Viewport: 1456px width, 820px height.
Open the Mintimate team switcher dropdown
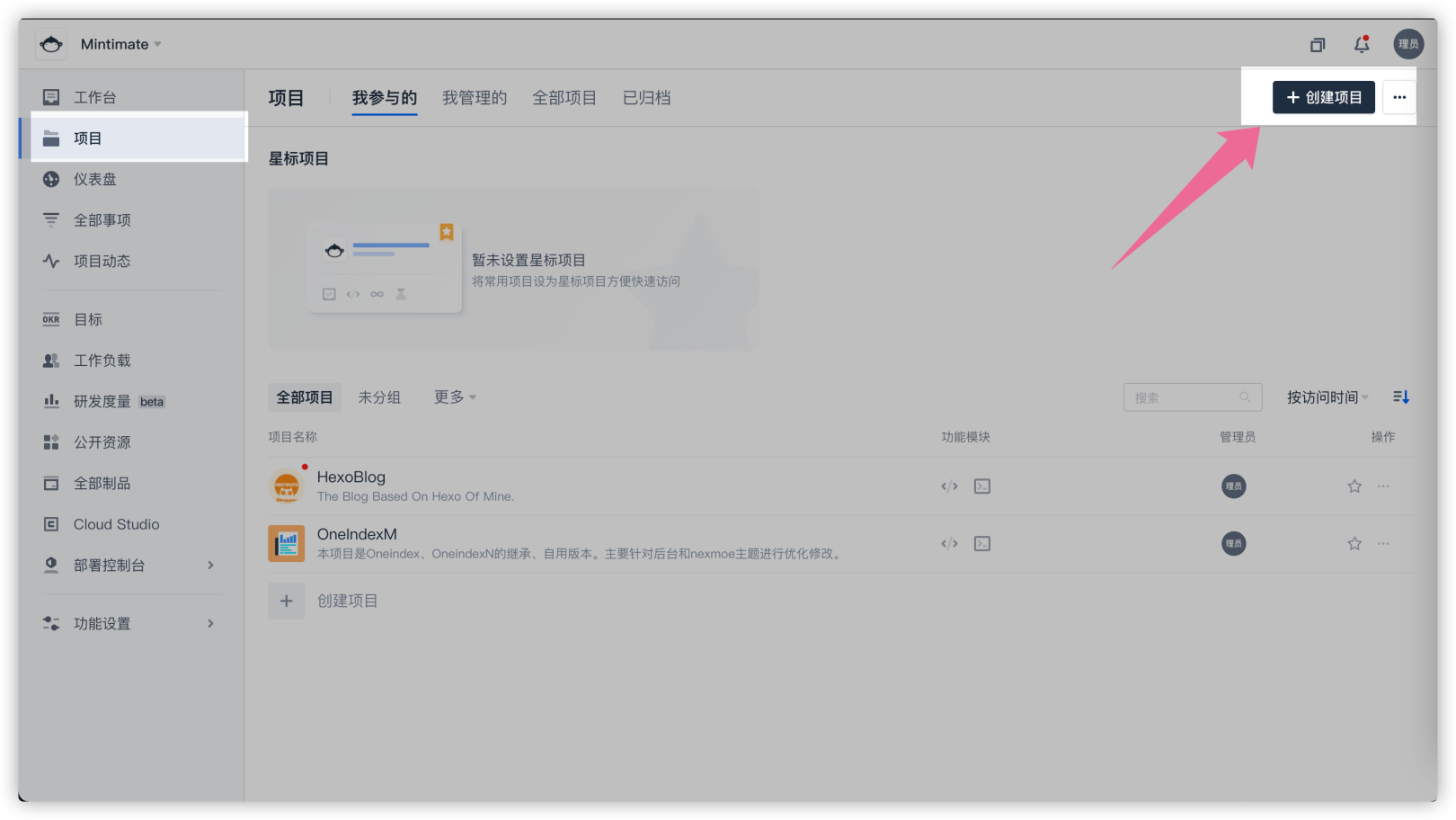[x=121, y=43]
